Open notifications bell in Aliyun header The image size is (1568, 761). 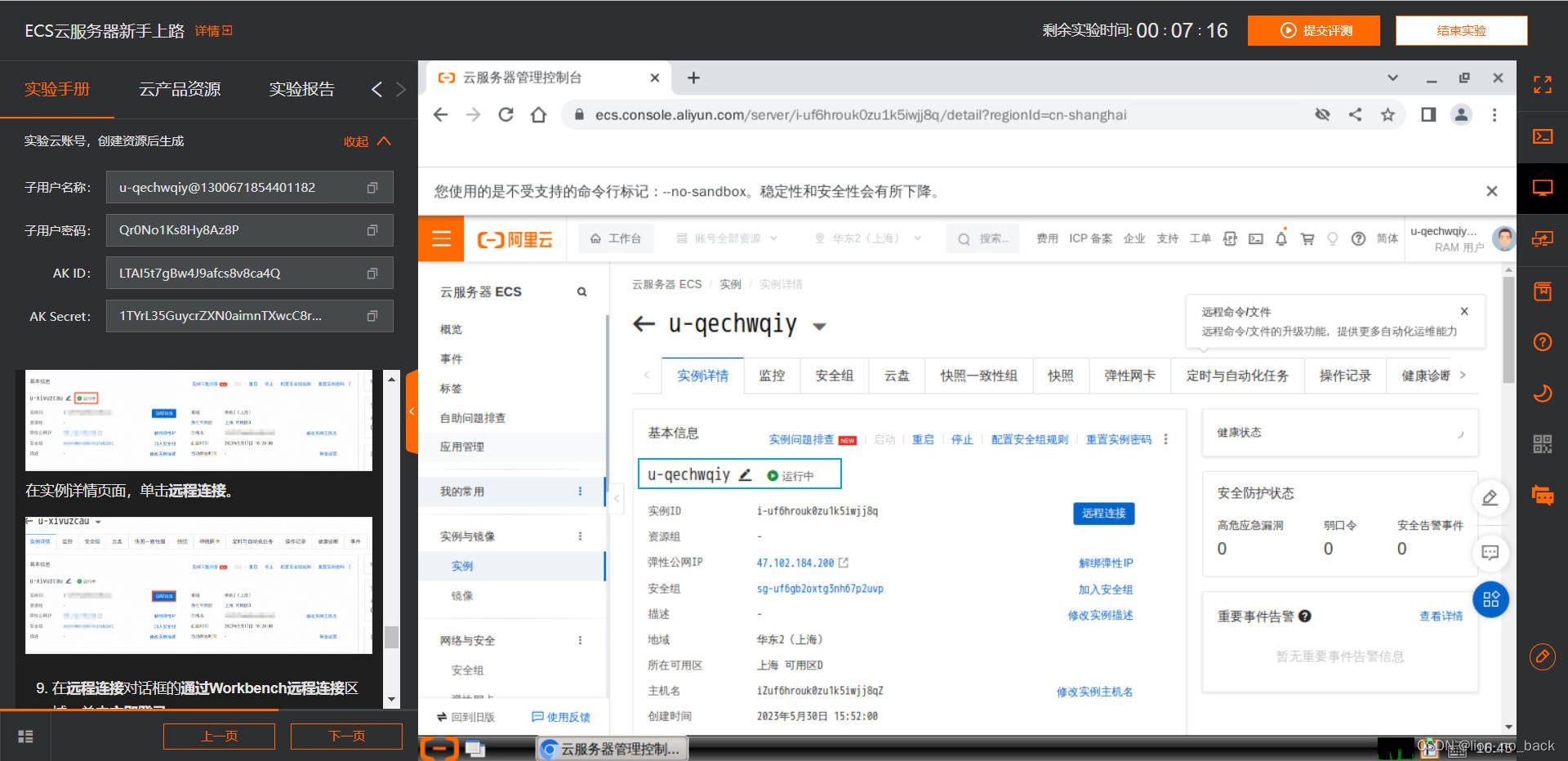(x=1281, y=238)
